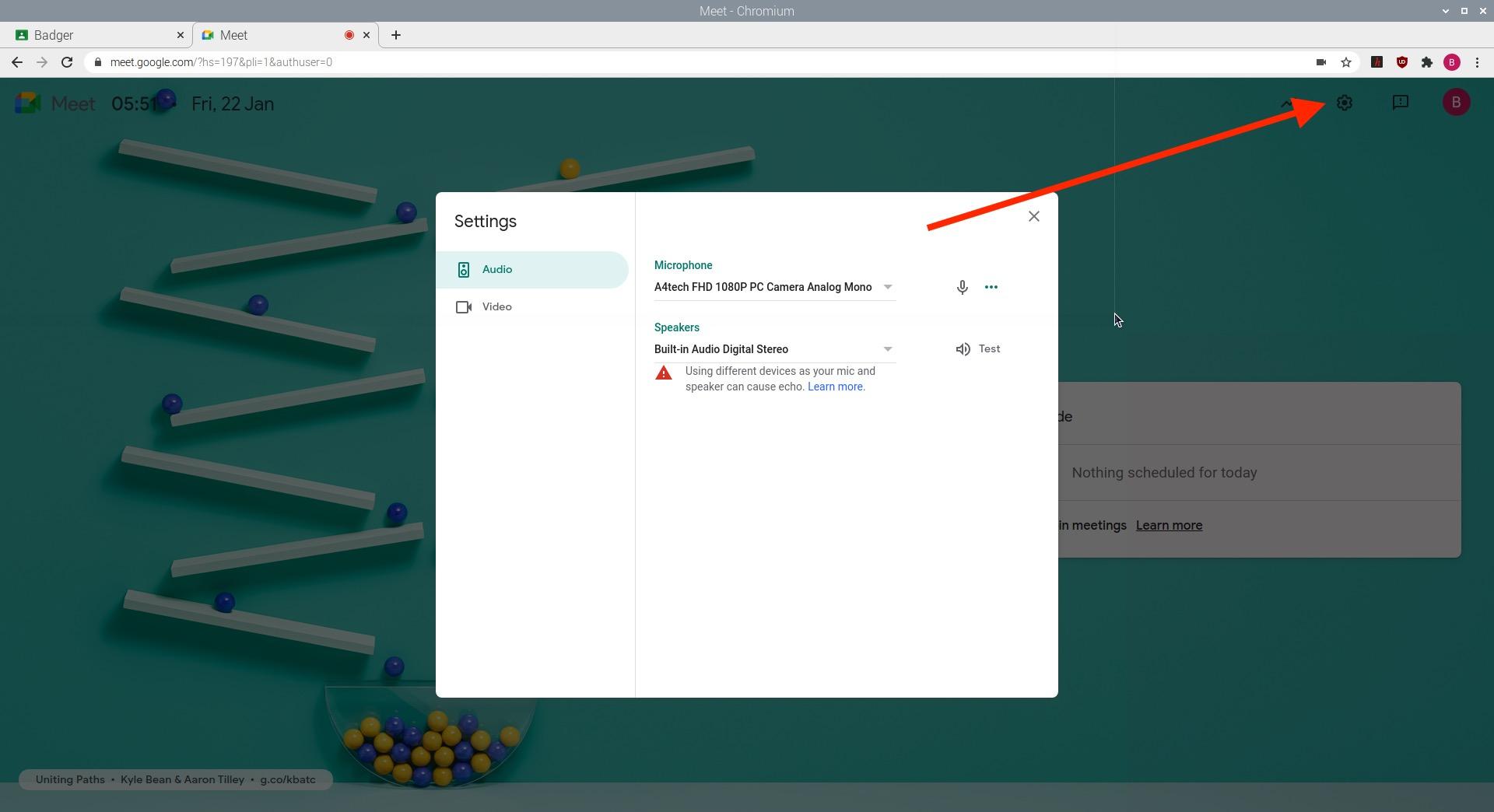Screen dimensions: 1494x812
Task: Open the microphone three-dots options
Action: coord(991,287)
